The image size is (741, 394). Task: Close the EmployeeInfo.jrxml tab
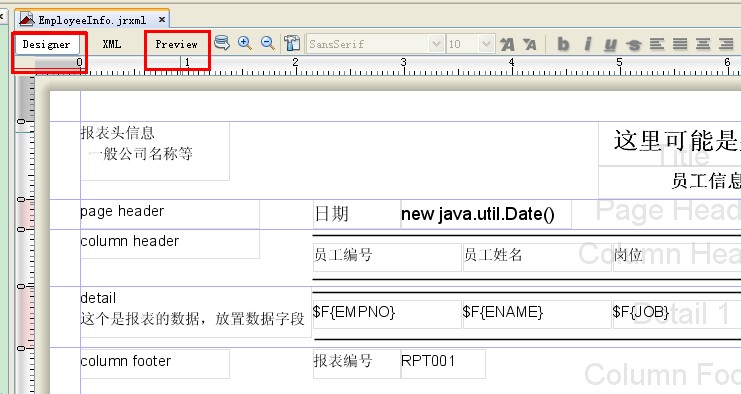click(162, 20)
